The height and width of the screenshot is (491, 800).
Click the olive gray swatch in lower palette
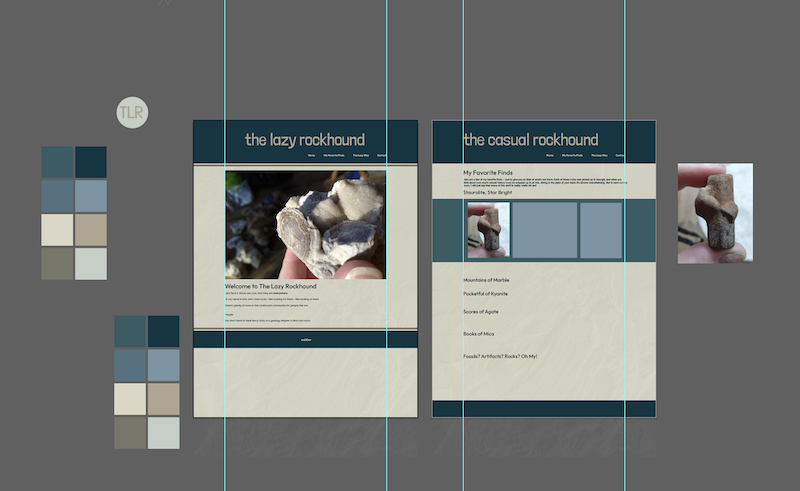(x=130, y=433)
